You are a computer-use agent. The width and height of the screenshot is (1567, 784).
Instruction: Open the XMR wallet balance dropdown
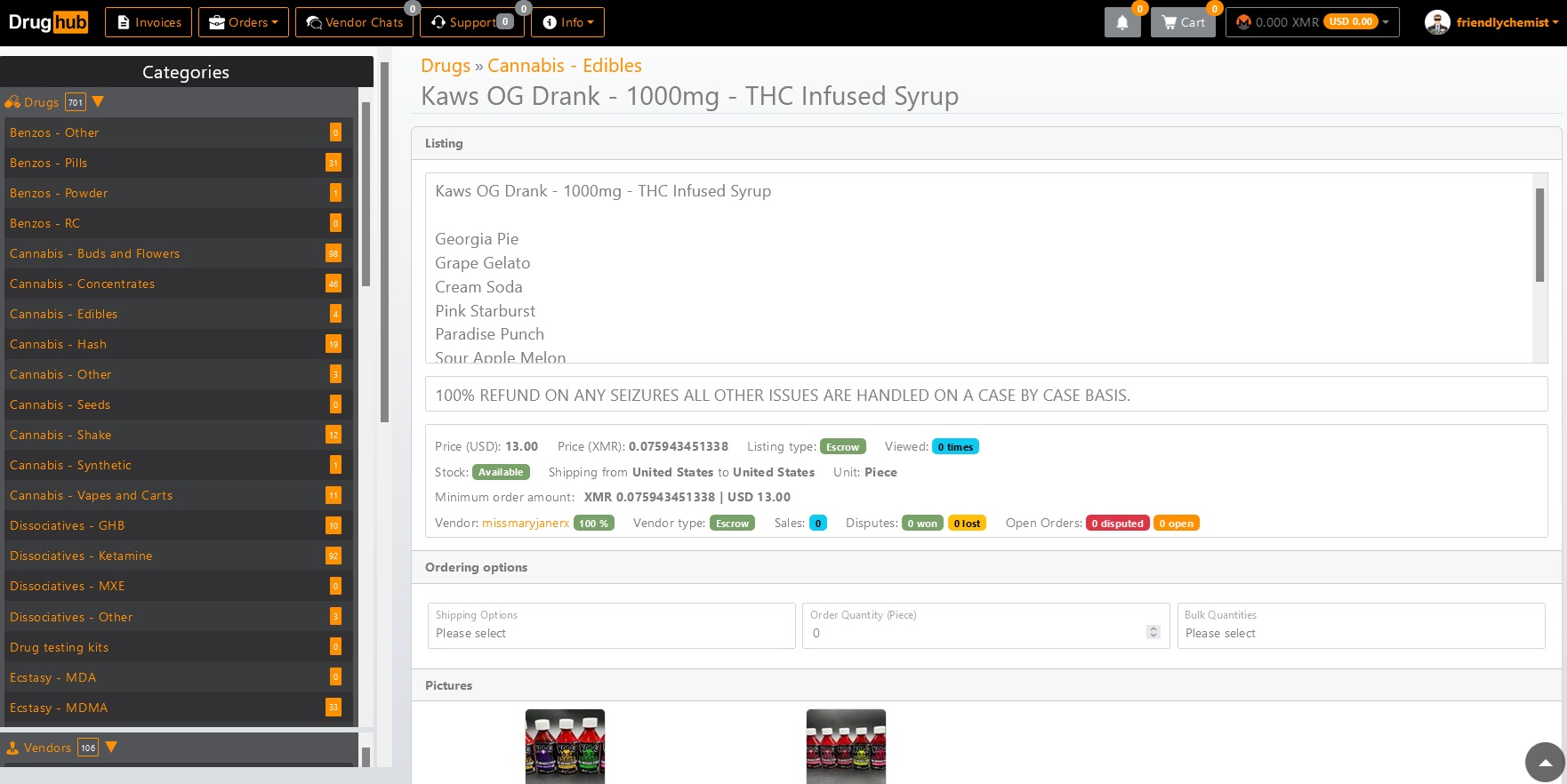tap(1312, 22)
